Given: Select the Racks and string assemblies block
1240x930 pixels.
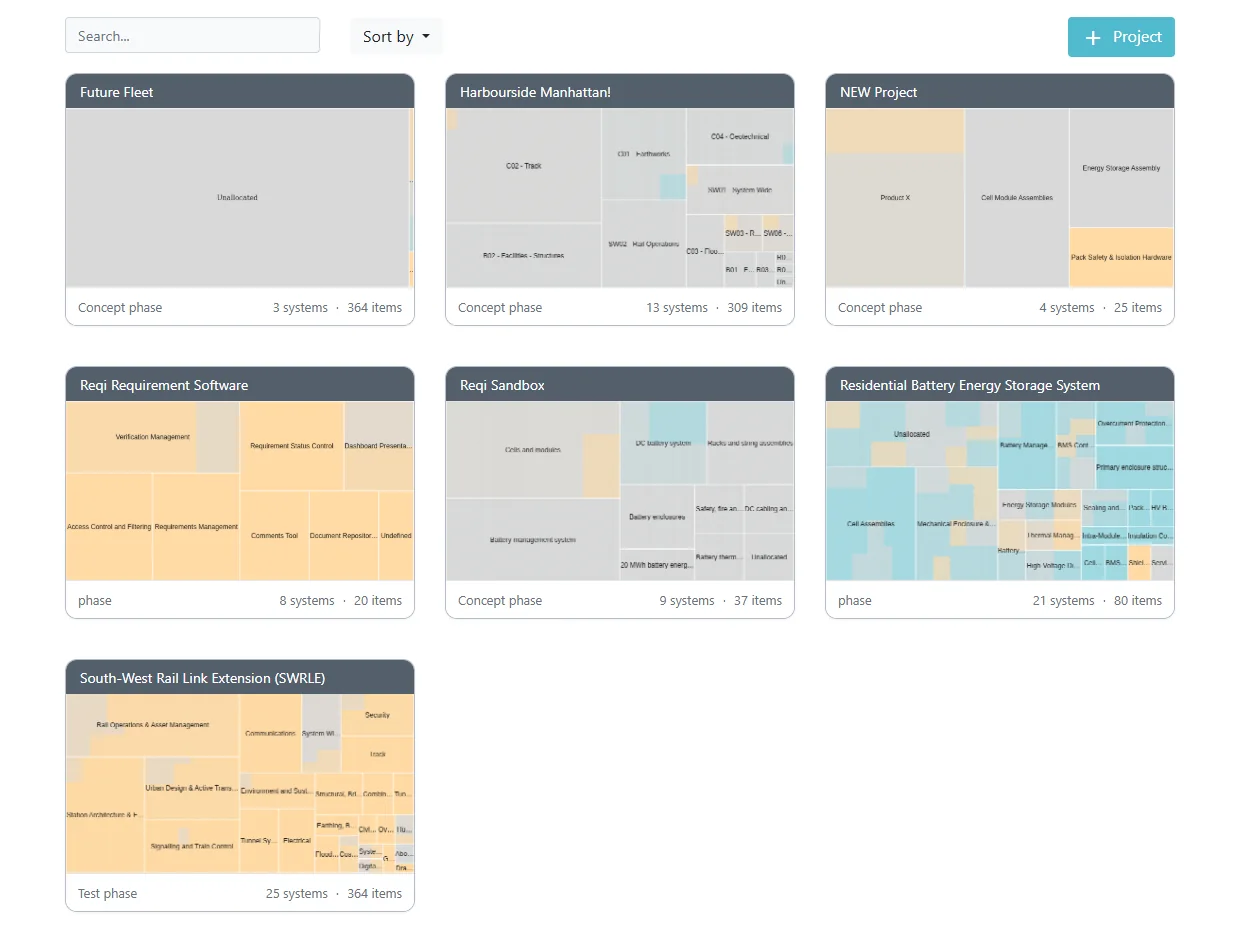Looking at the screenshot, I should point(750,443).
